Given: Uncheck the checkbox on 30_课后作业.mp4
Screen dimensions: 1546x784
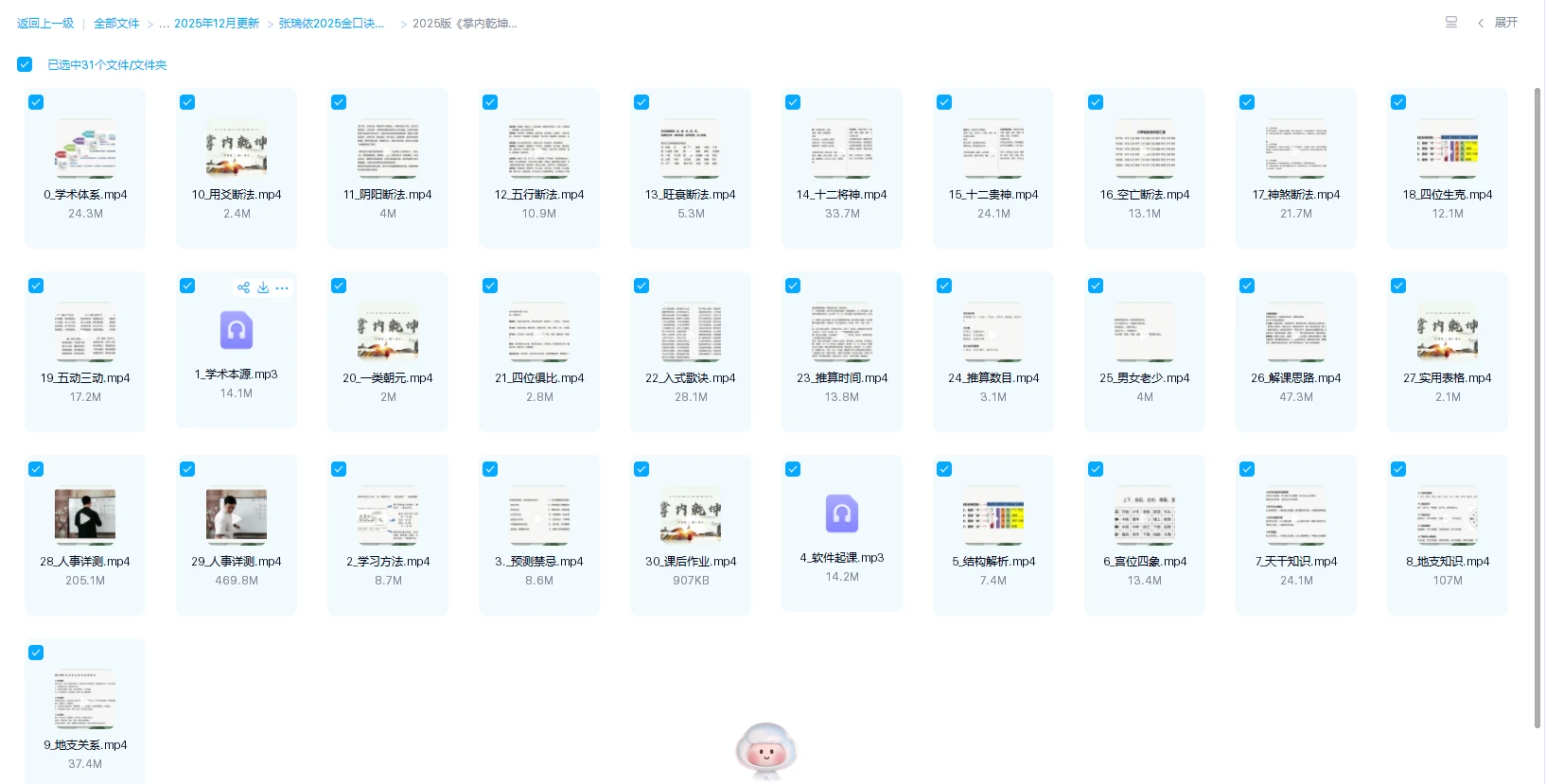Looking at the screenshot, I should point(641,469).
